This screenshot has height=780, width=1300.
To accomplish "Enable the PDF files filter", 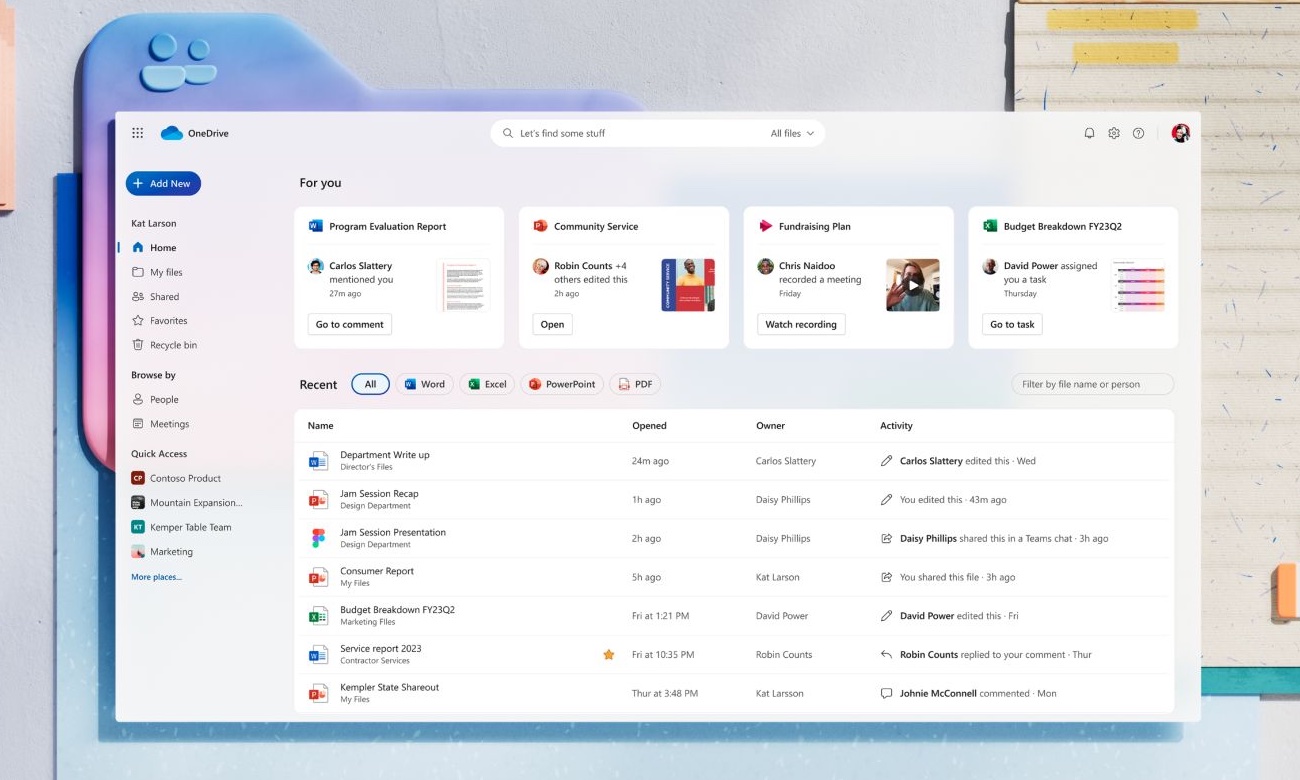I will coord(635,383).
